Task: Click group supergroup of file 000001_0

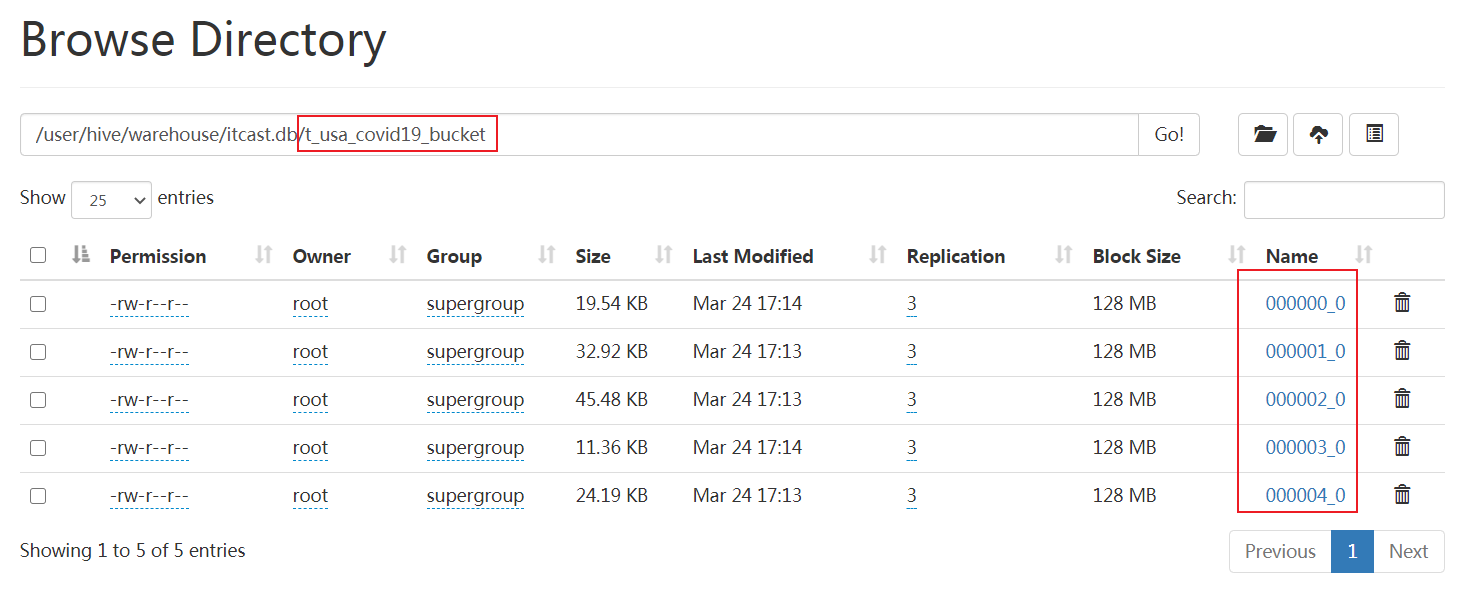Action: click(475, 351)
